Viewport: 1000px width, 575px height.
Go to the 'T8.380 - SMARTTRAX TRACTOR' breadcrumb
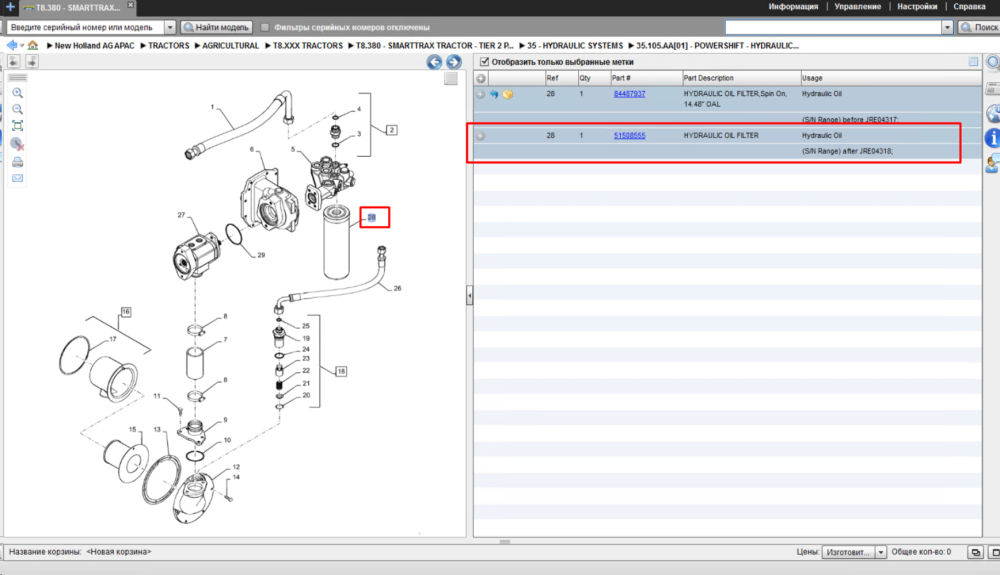click(434, 46)
